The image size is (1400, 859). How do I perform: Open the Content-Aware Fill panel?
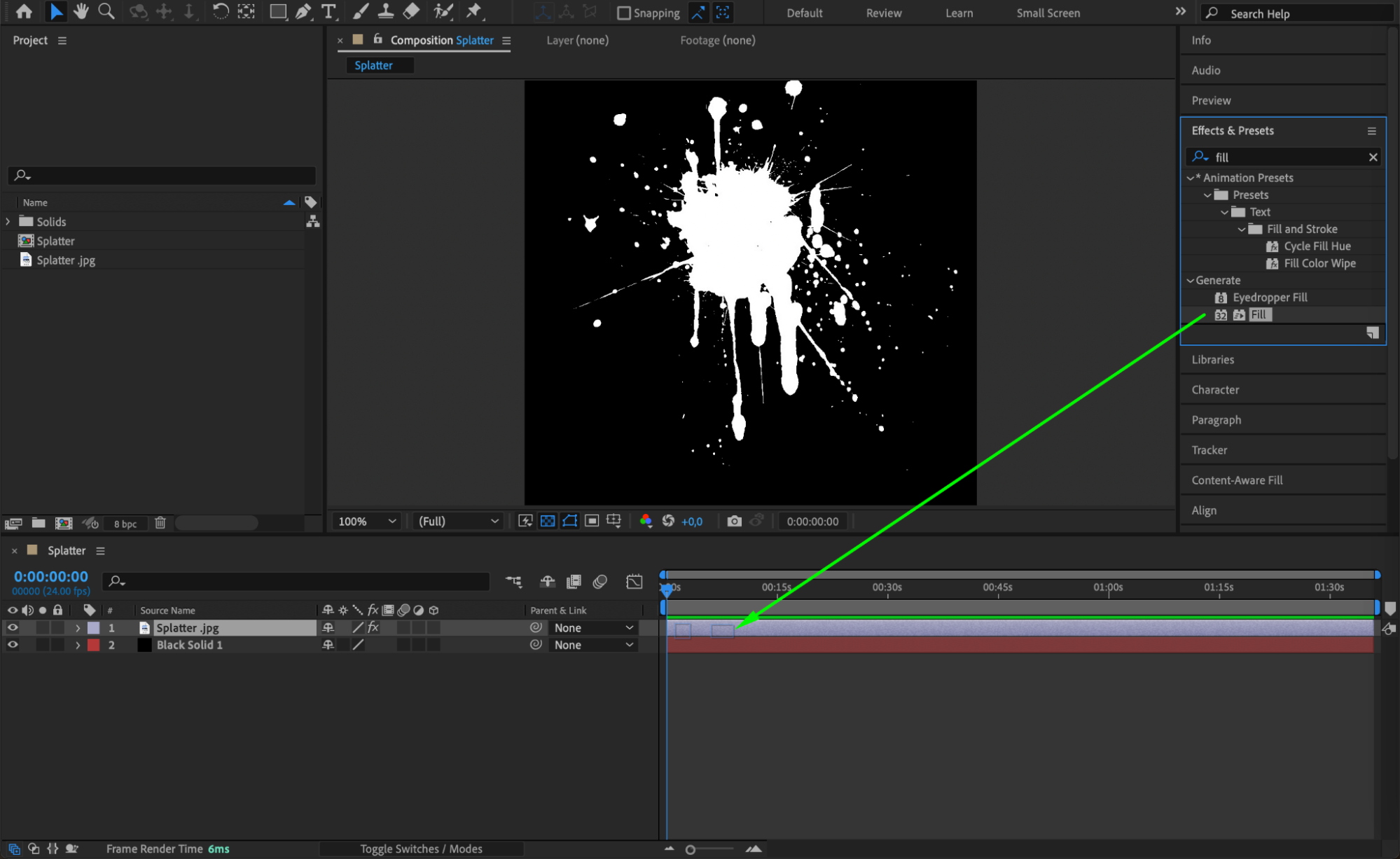click(x=1237, y=480)
